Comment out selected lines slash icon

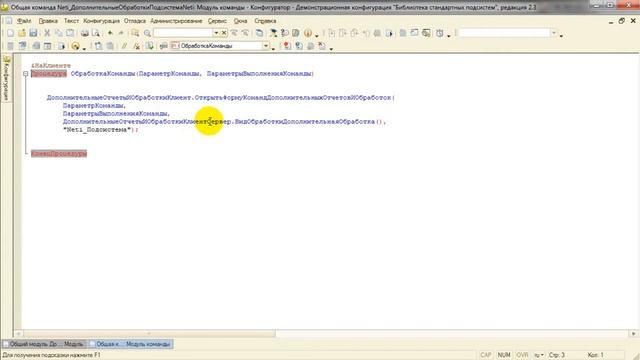(124, 46)
